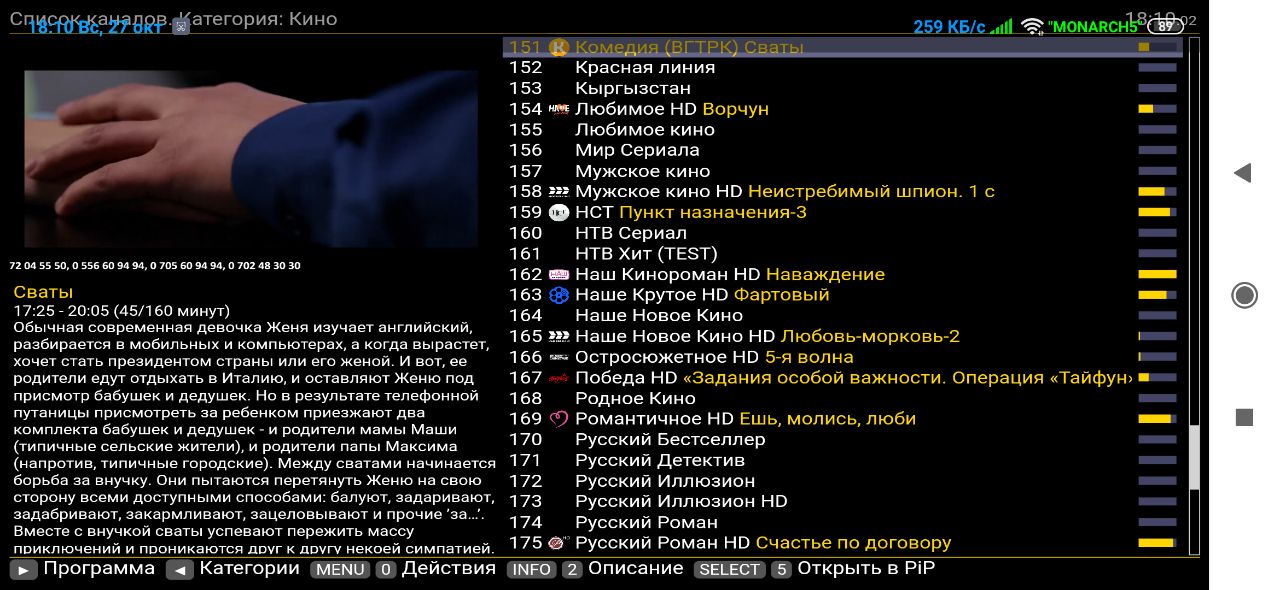Screen dimensions: 1280x590
Task: Click the Русский Роман HD logo icon
Action: click(559, 543)
